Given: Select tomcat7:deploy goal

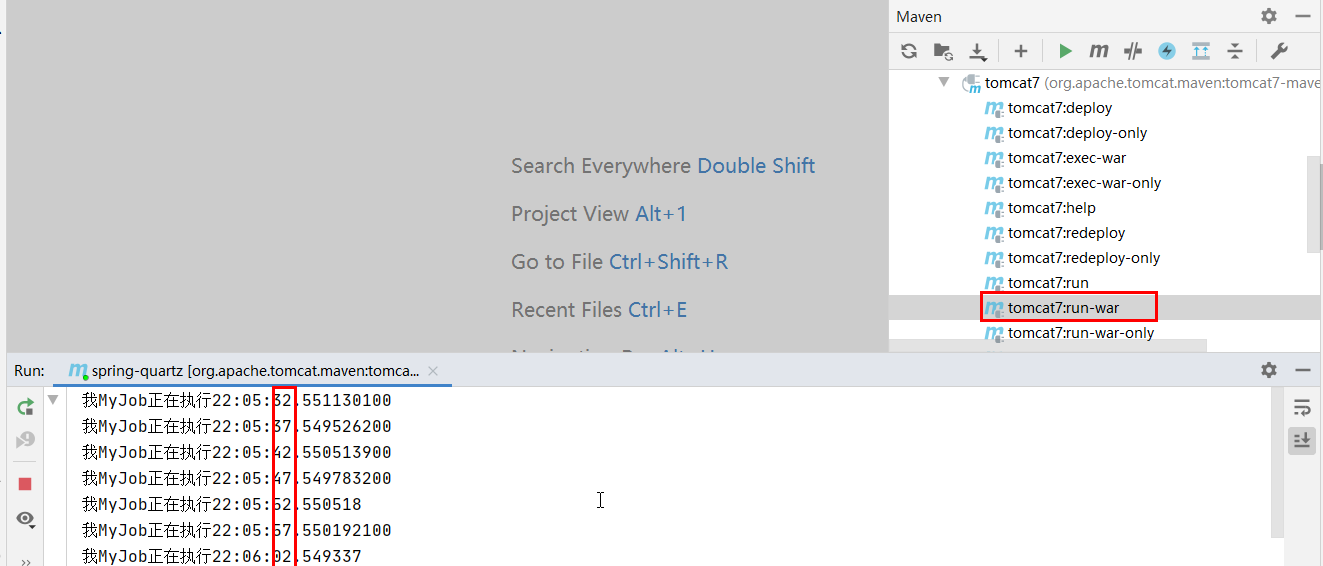Looking at the screenshot, I should 1060,108.
